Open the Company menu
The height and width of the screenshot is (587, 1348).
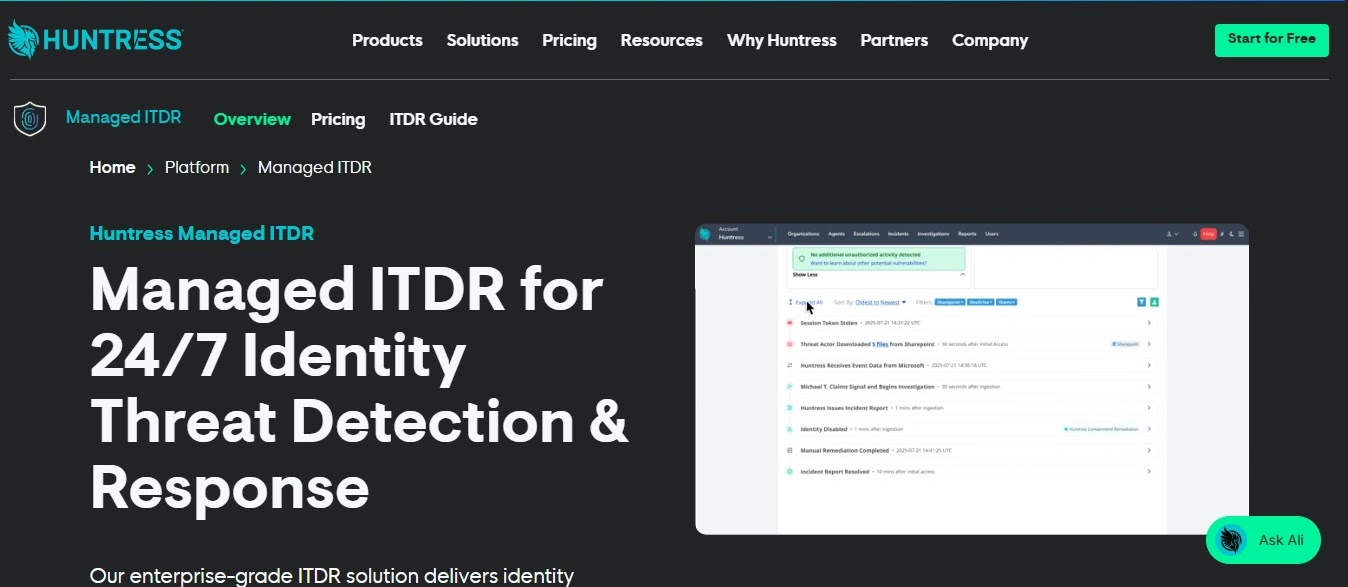990,40
